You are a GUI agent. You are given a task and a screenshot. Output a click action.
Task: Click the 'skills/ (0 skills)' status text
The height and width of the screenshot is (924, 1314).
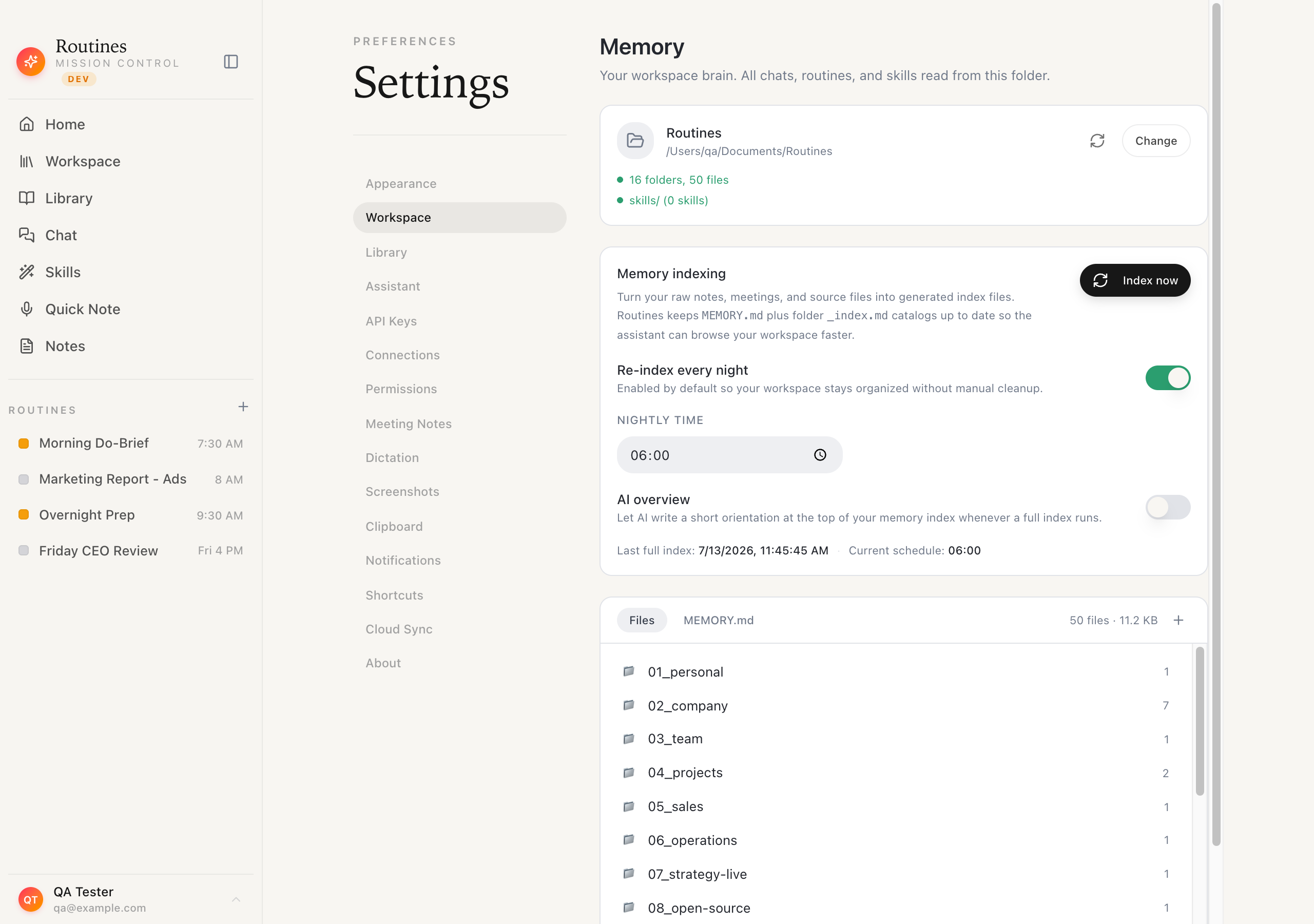[x=668, y=200]
